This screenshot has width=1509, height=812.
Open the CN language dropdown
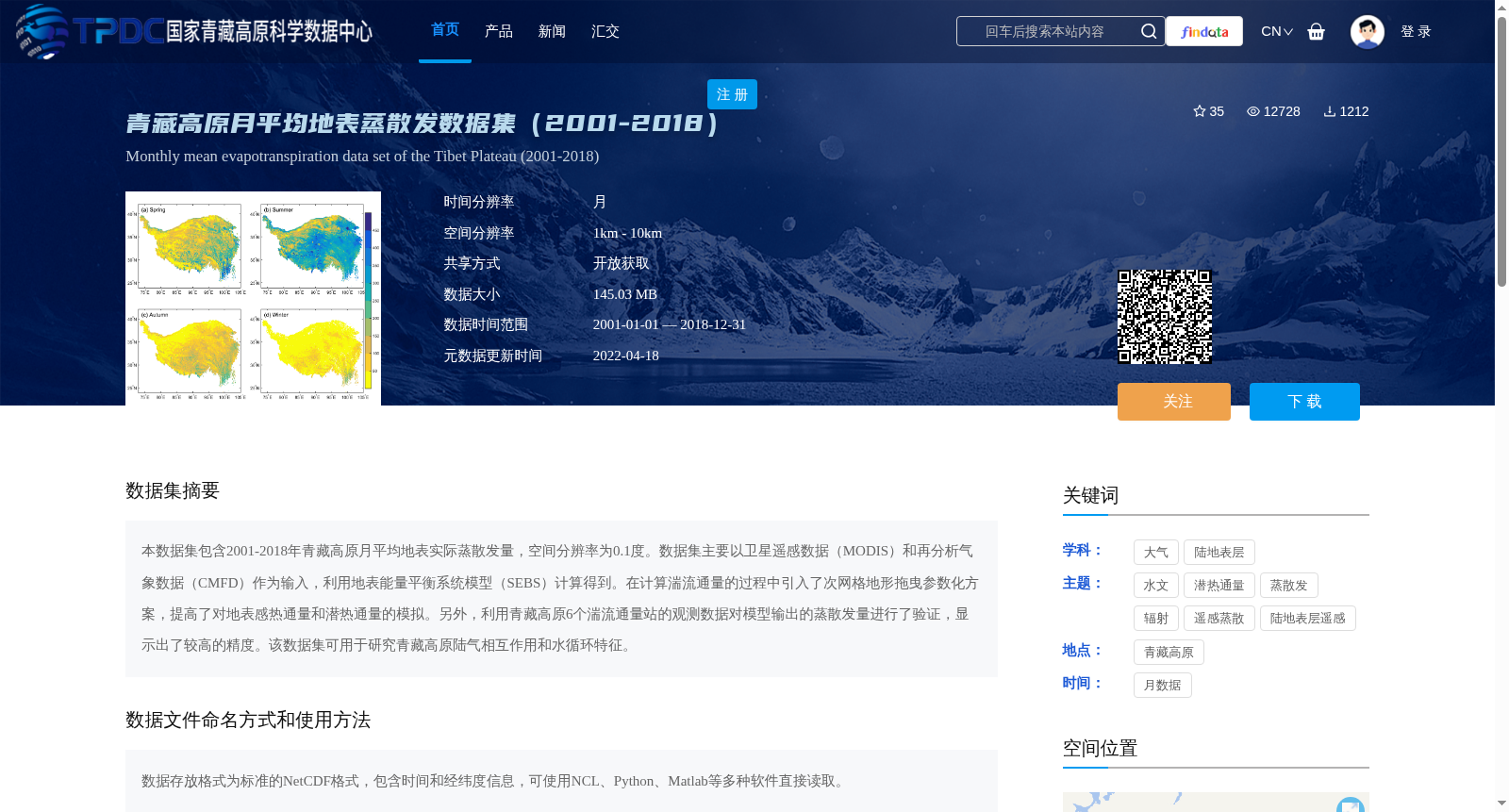click(1277, 31)
